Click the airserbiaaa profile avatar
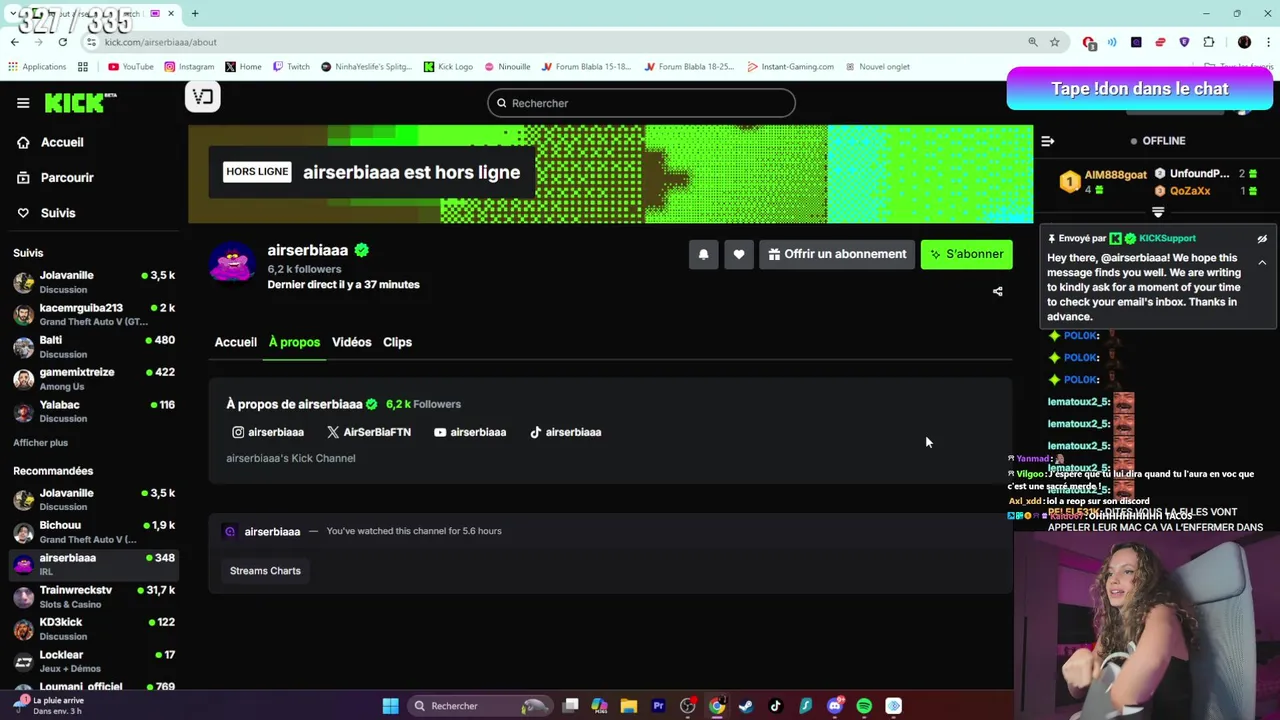The height and width of the screenshot is (720, 1280). pos(232,264)
